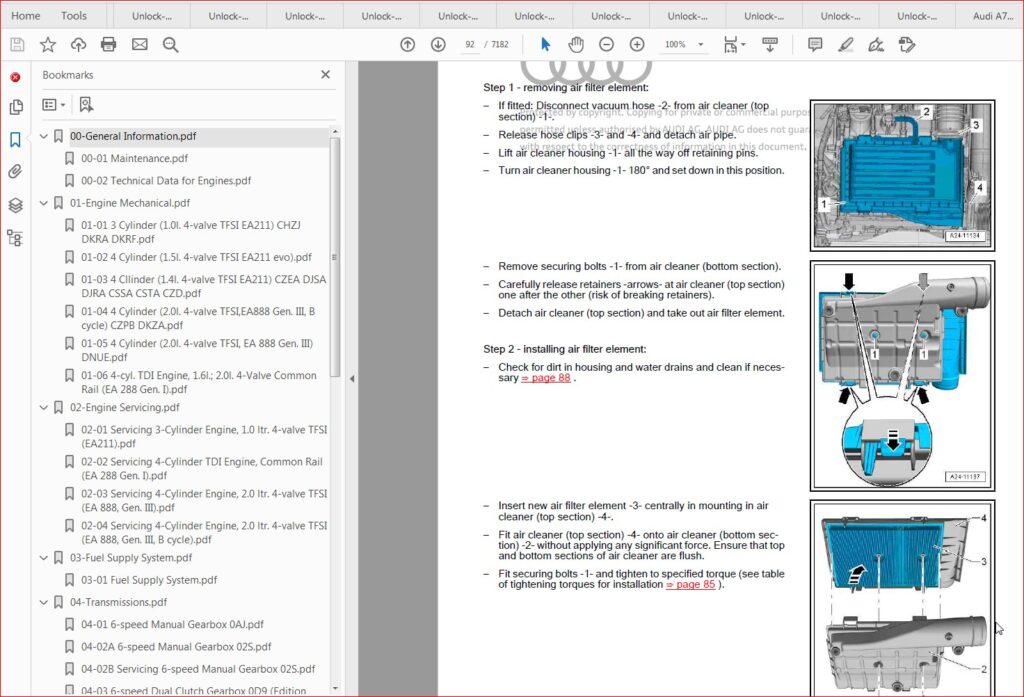The width and height of the screenshot is (1024, 697).
Task: Zoom out with the minus icon
Action: [x=607, y=44]
